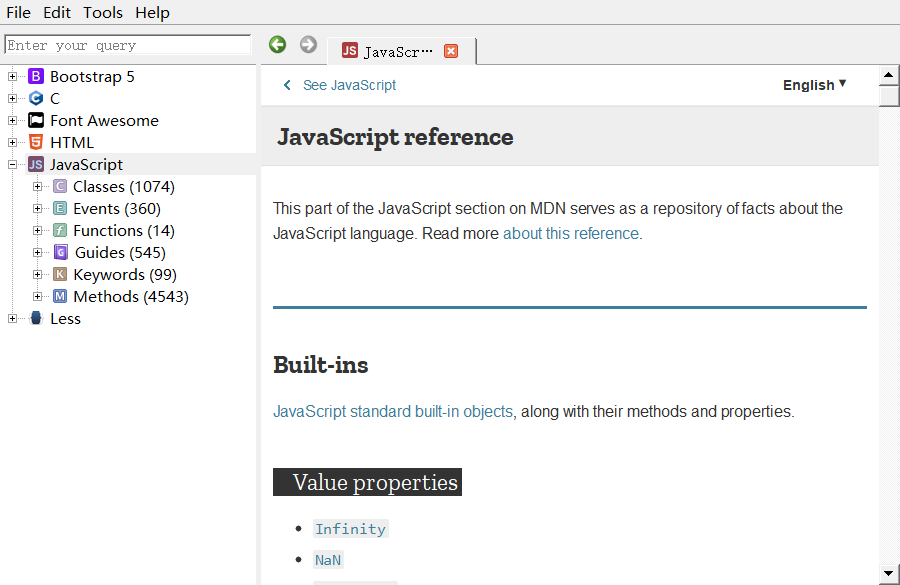Select Font Awesome in the tree
This screenshot has width=900, height=585.
pyautogui.click(x=104, y=121)
